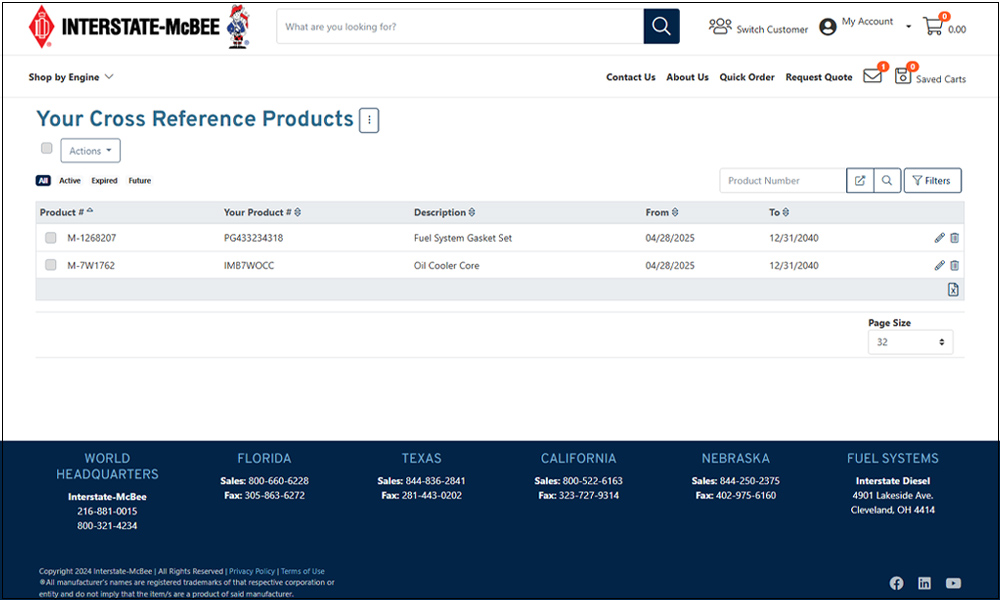Open the YouTube icon in footer
1000x600 pixels.
pyautogui.click(x=953, y=583)
